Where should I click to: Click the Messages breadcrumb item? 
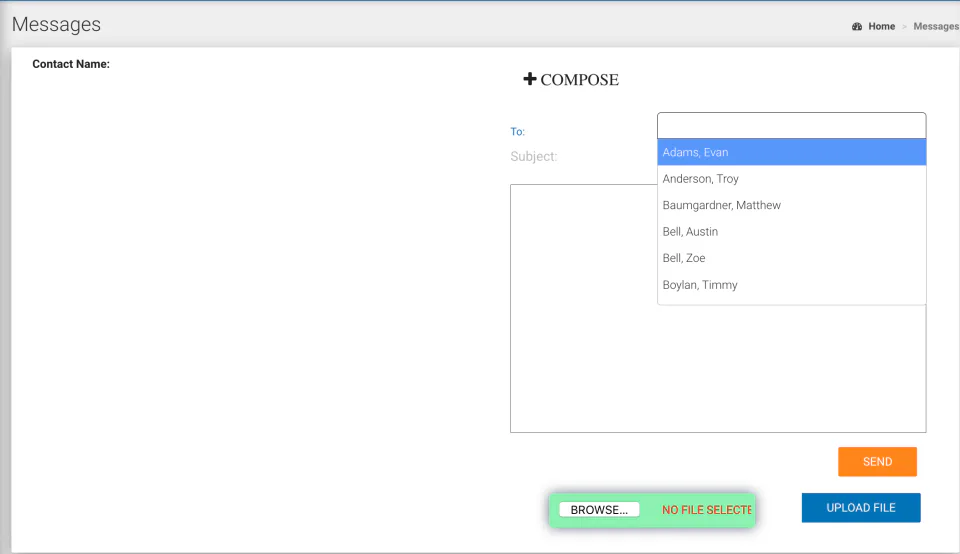[x=936, y=26]
